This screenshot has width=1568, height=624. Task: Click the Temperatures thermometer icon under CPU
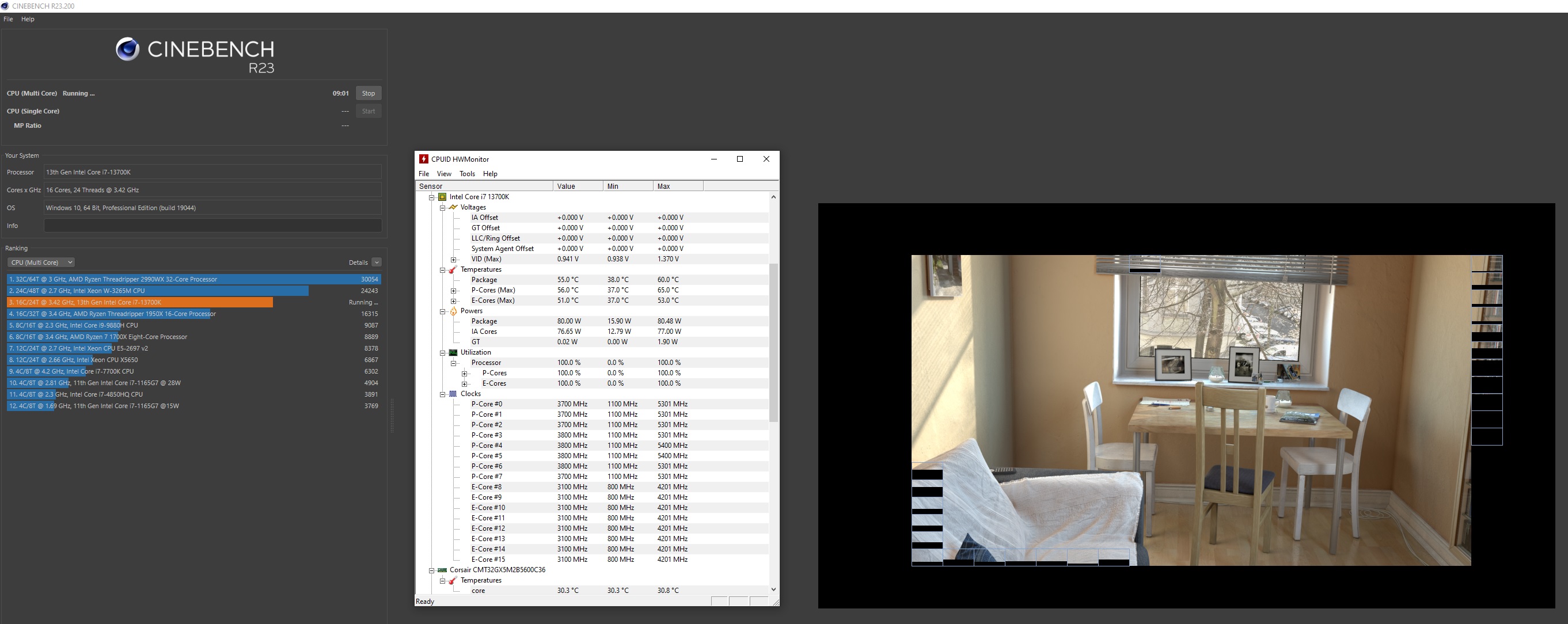coord(453,269)
